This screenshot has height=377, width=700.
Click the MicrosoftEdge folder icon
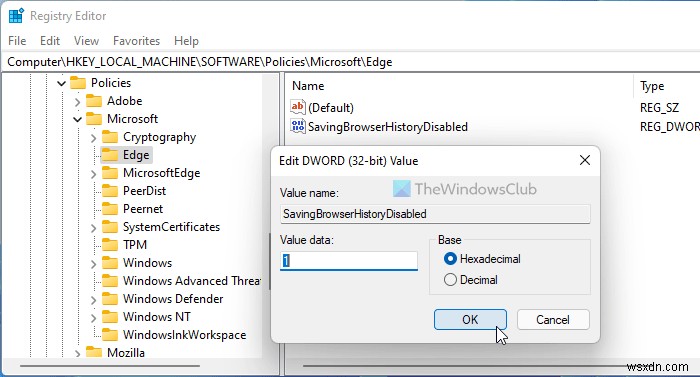[x=110, y=172]
